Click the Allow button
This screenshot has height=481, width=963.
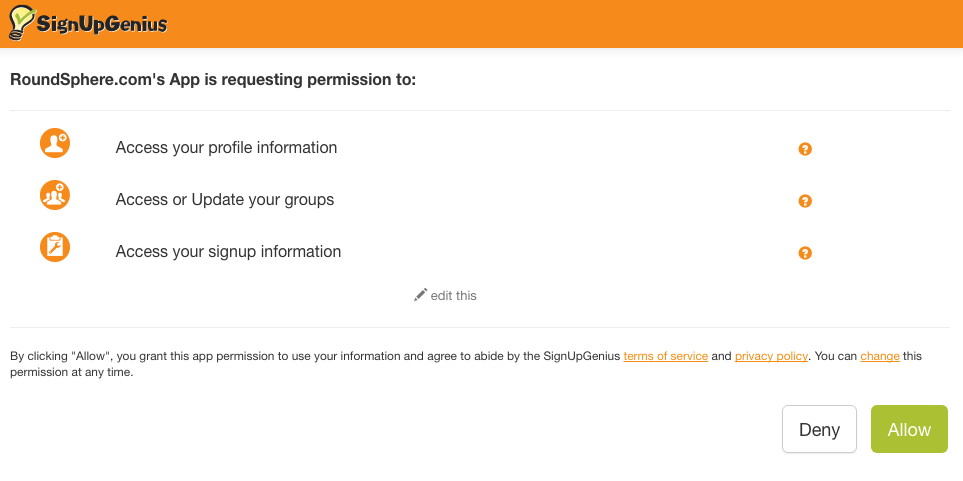click(x=909, y=429)
